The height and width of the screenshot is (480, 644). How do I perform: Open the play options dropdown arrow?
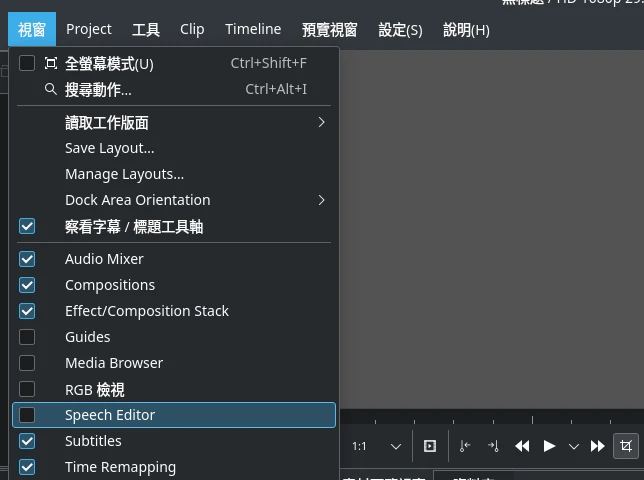coord(574,446)
